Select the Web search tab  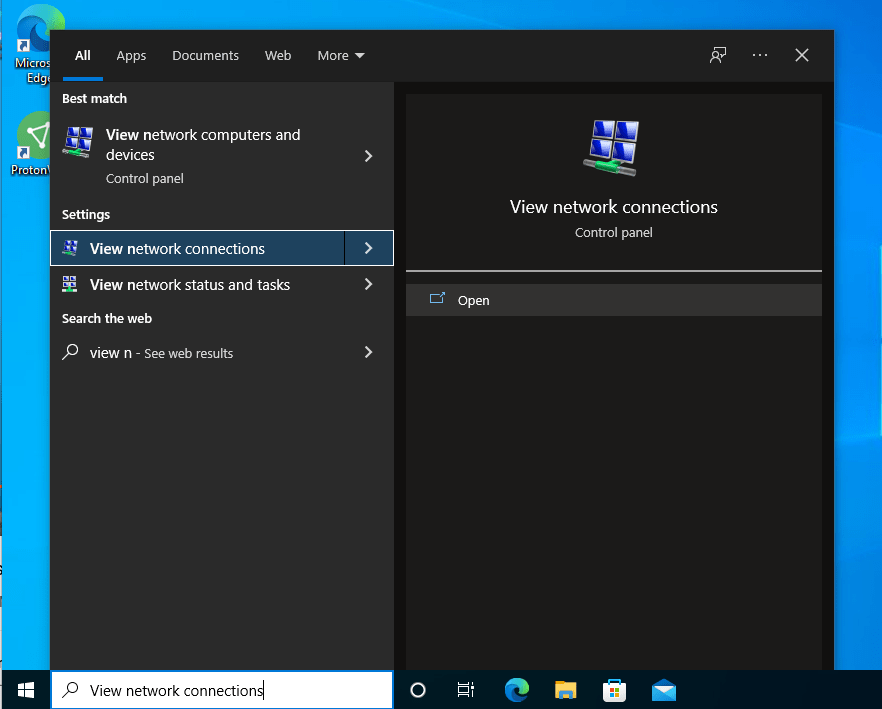(x=278, y=55)
